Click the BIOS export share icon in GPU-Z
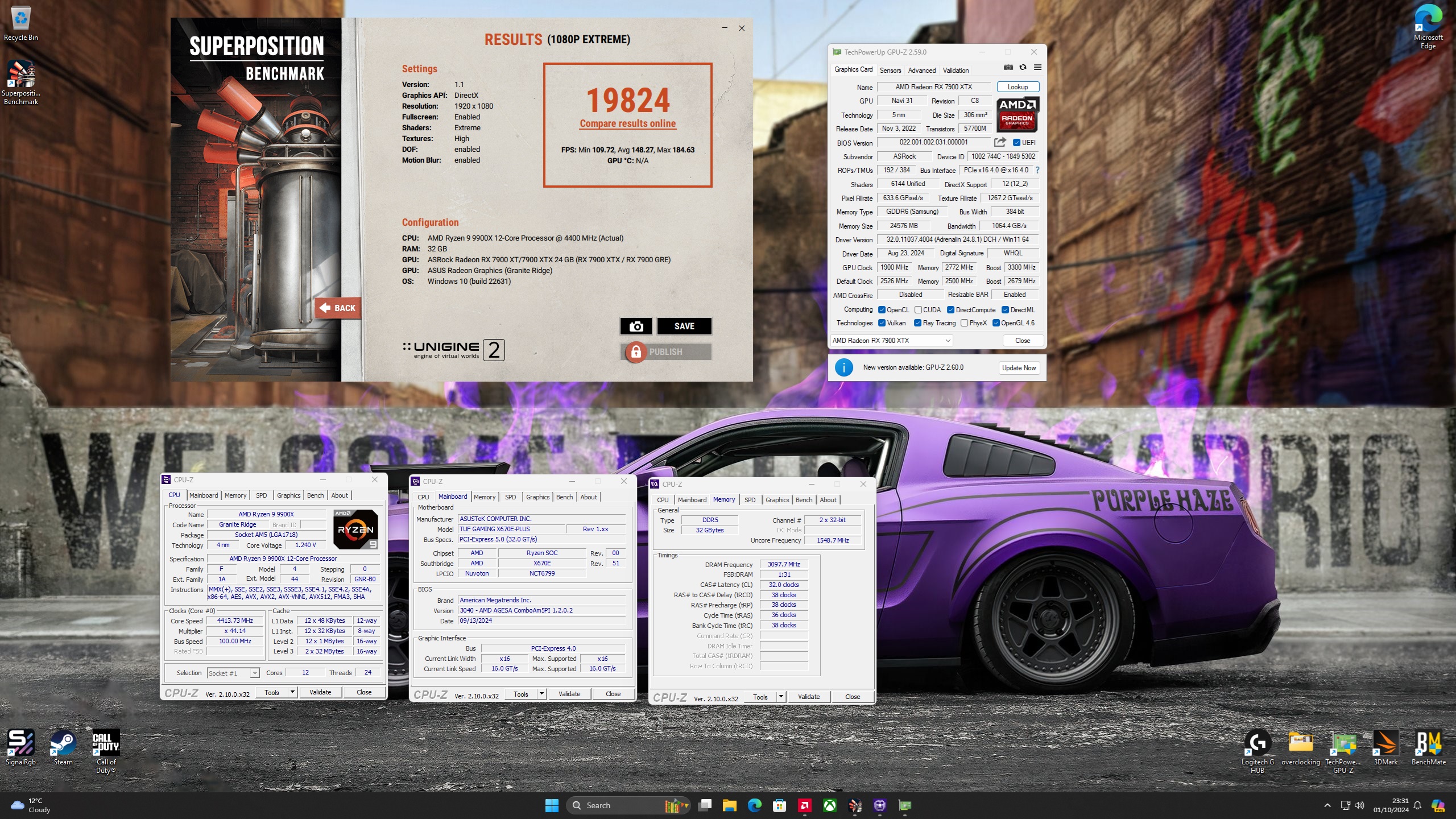1456x819 pixels. point(1000,142)
